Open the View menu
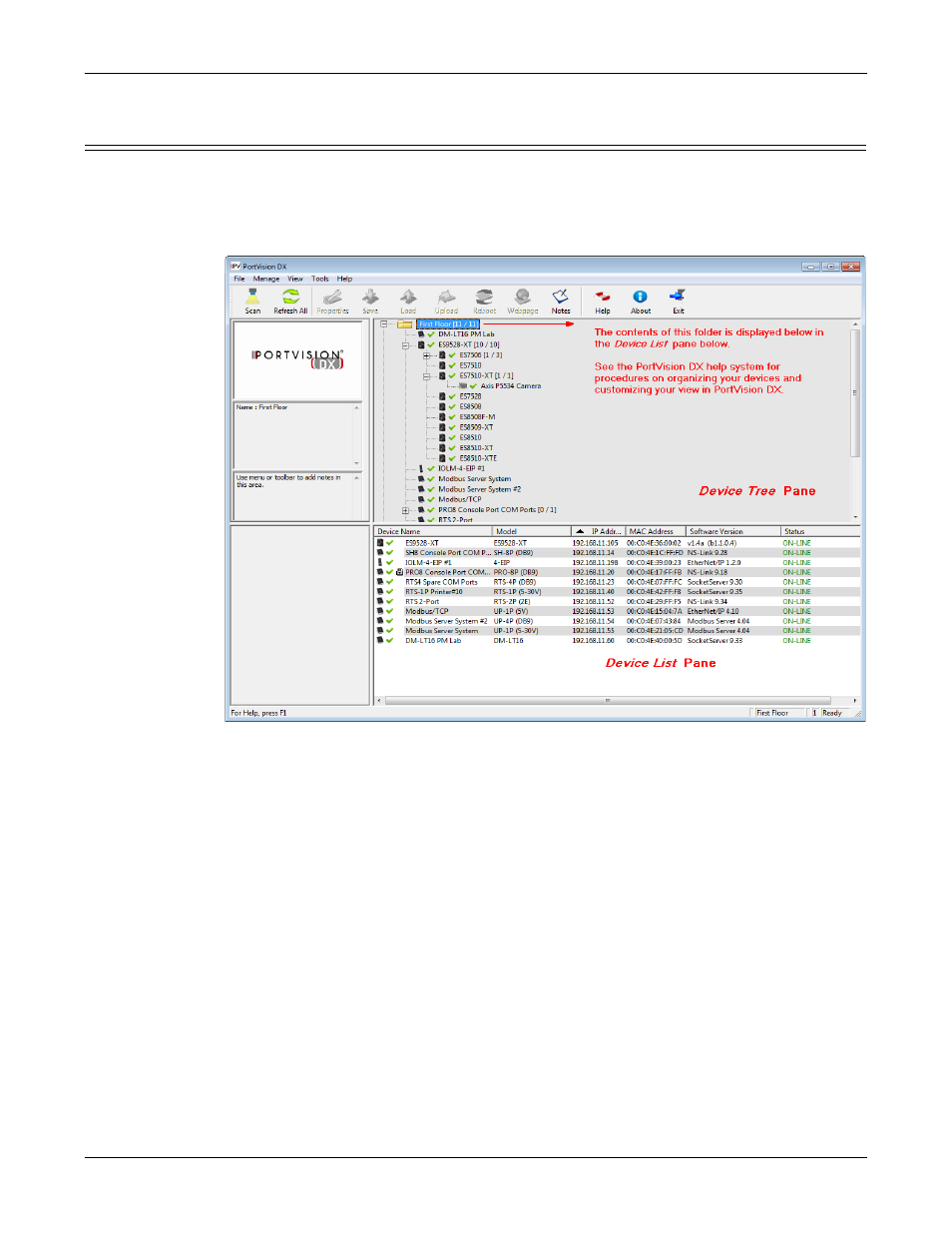The image size is (952, 1233). 295,279
